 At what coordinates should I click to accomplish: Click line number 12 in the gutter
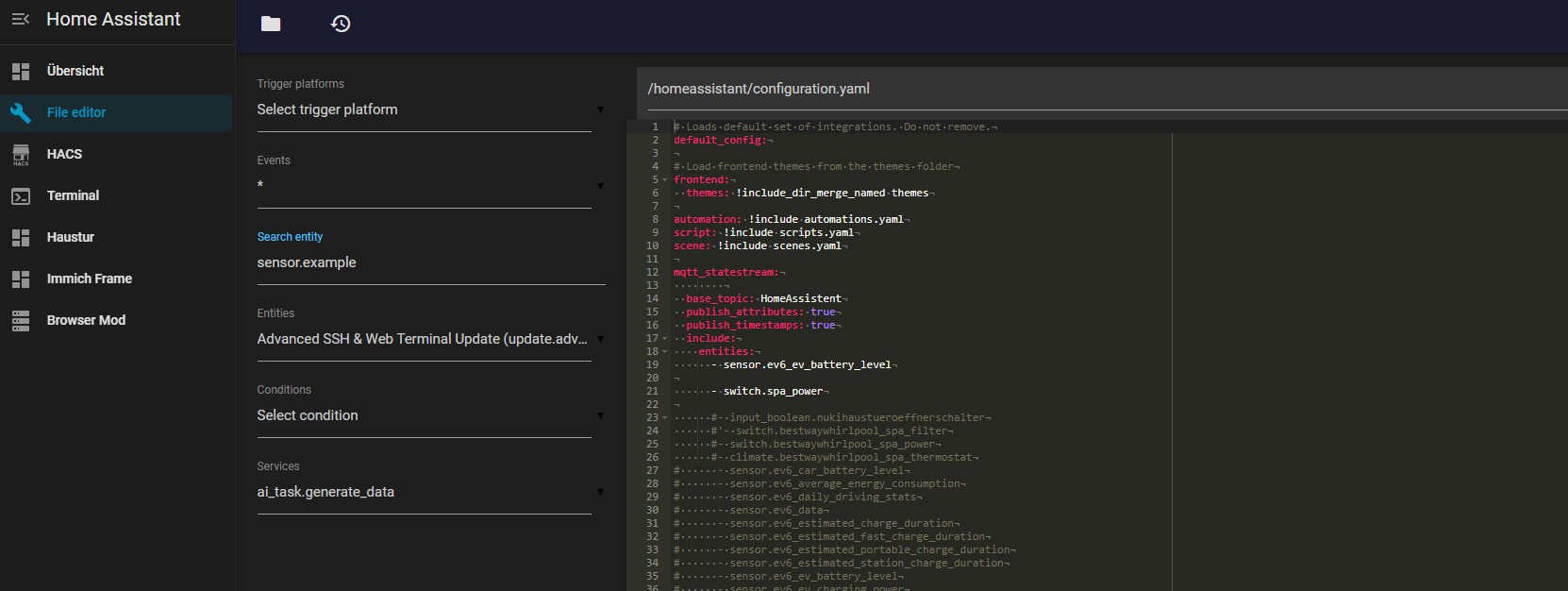tap(652, 272)
